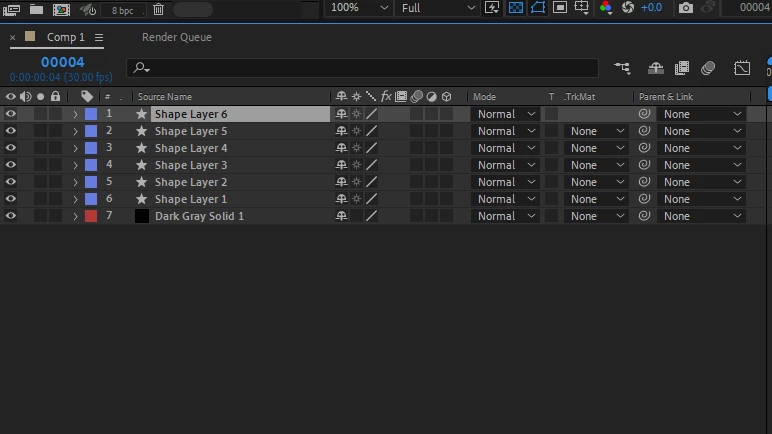Image resolution: width=772 pixels, height=434 pixels.
Task: Open the Full resolution dropdown
Action: (x=437, y=8)
